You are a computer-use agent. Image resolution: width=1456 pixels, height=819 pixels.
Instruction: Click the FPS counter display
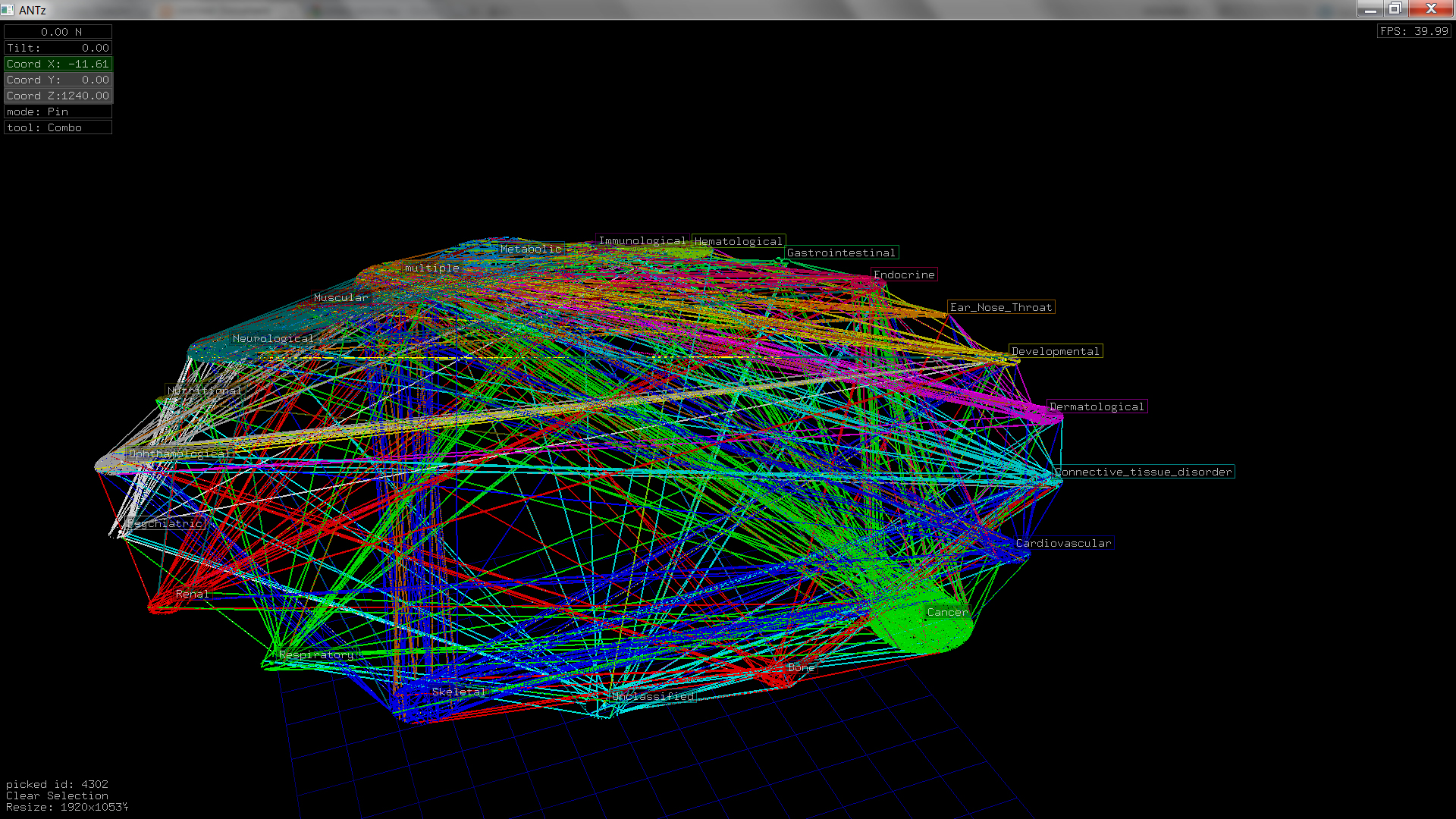tap(1414, 31)
